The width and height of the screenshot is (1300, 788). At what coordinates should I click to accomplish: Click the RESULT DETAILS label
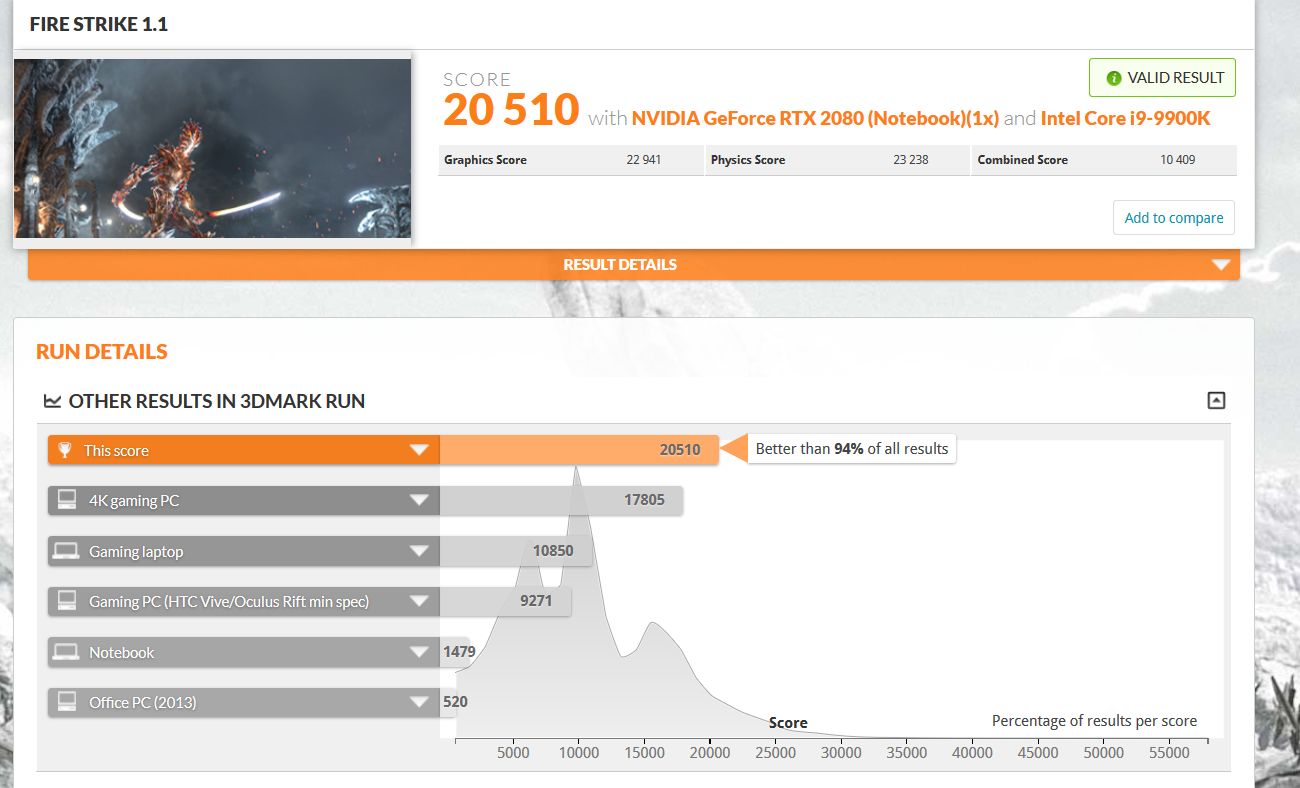click(x=620, y=265)
